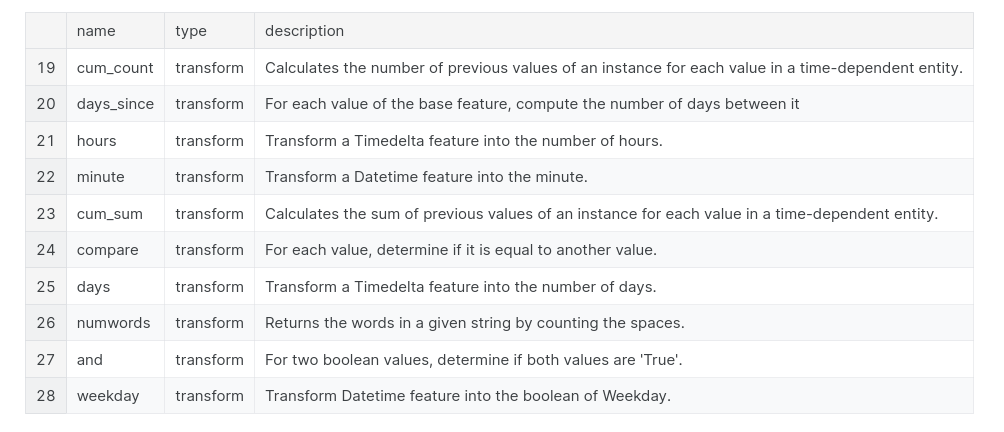Click row index 19

46,68
